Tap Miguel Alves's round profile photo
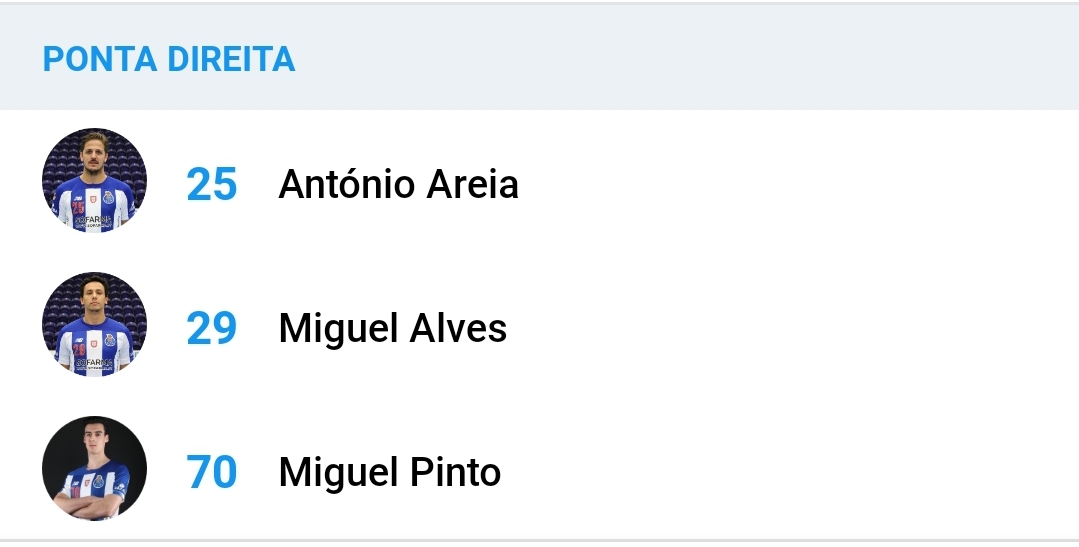The width and height of the screenshot is (1079, 547). tap(94, 324)
